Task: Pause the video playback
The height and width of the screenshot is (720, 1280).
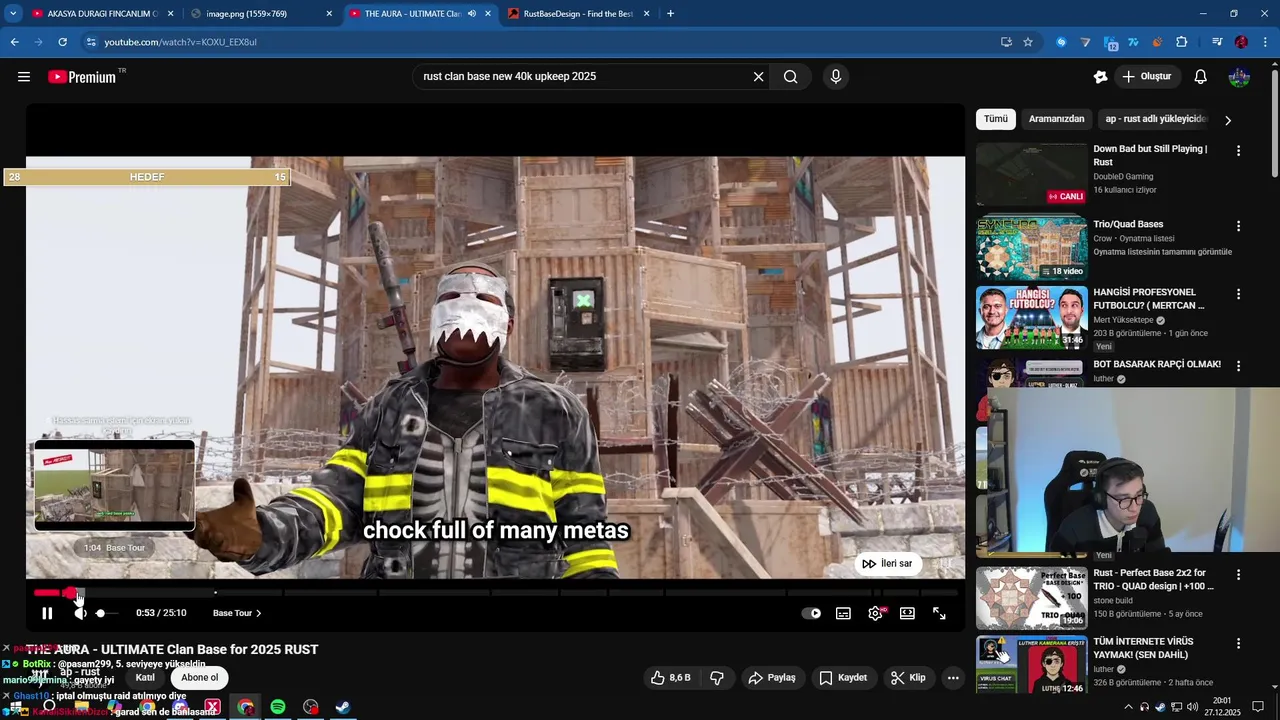Action: (47, 613)
